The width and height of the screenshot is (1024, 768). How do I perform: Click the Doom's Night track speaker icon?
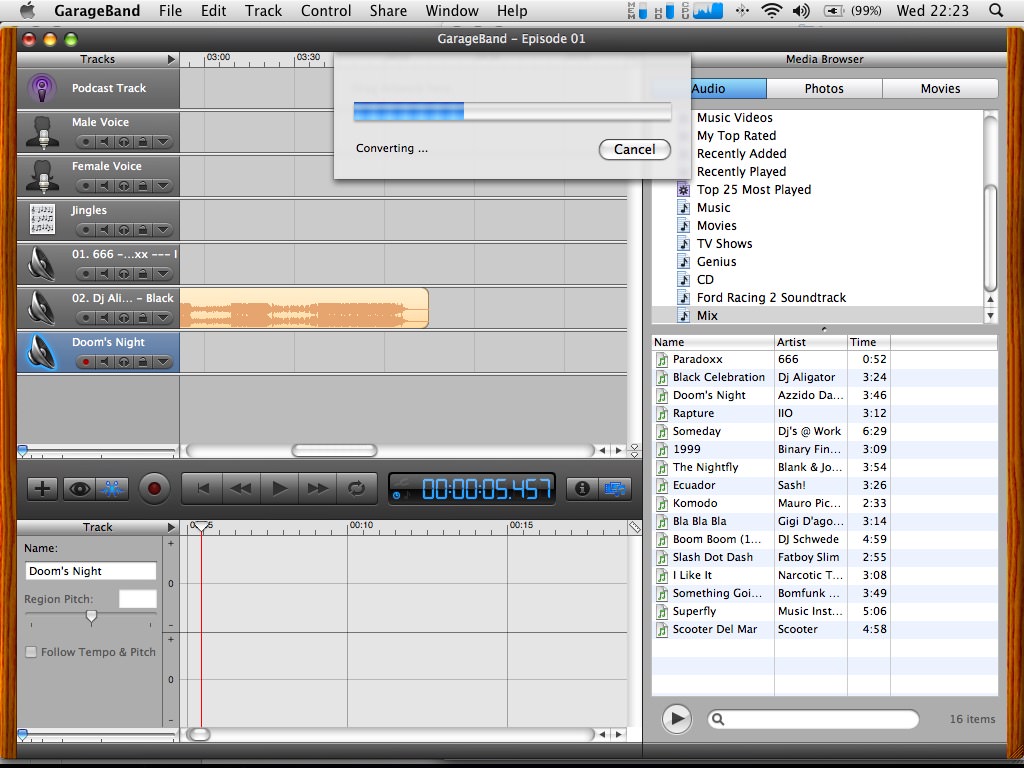42,352
